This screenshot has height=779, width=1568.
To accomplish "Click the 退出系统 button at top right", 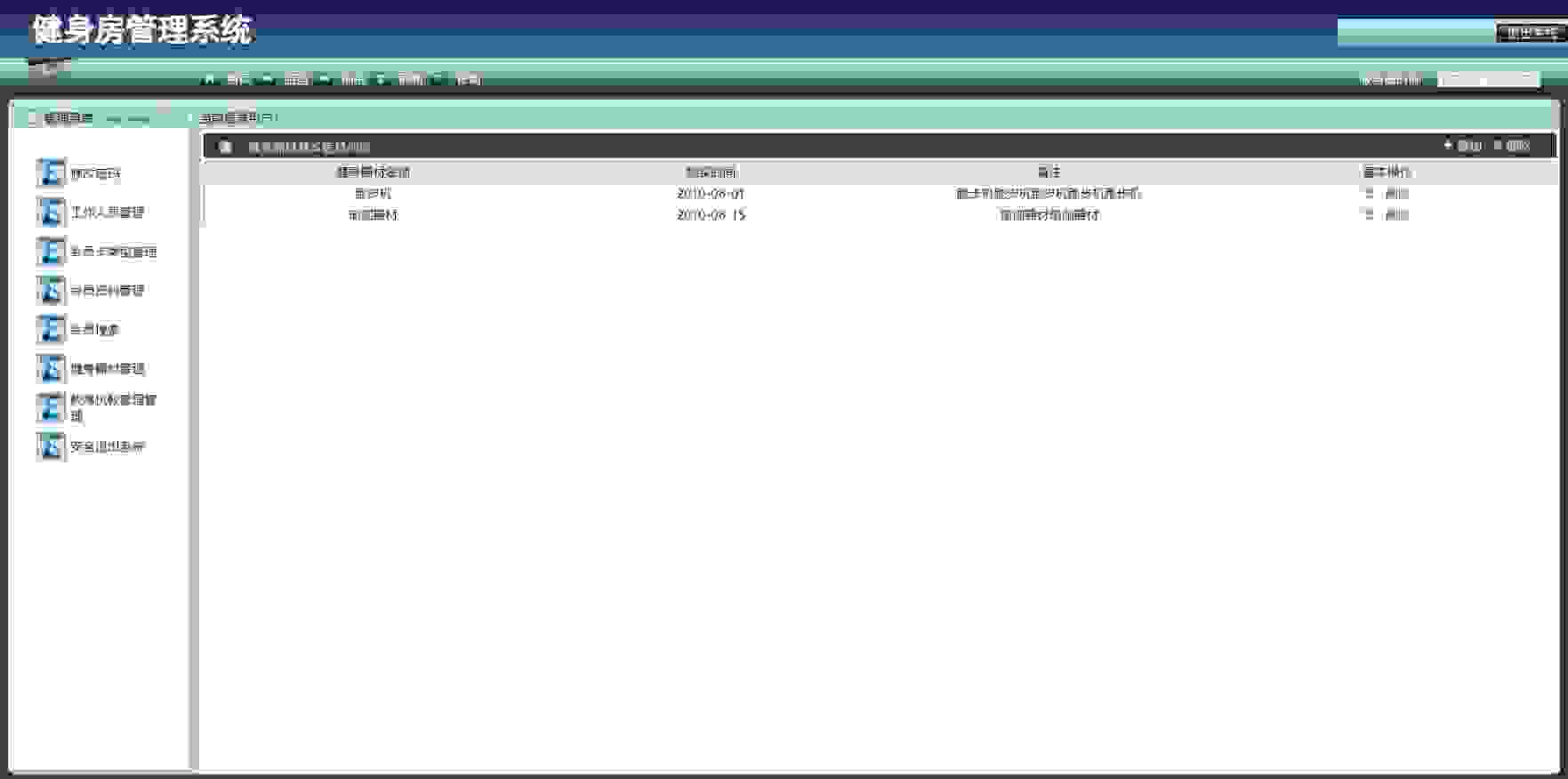I will point(1530,33).
